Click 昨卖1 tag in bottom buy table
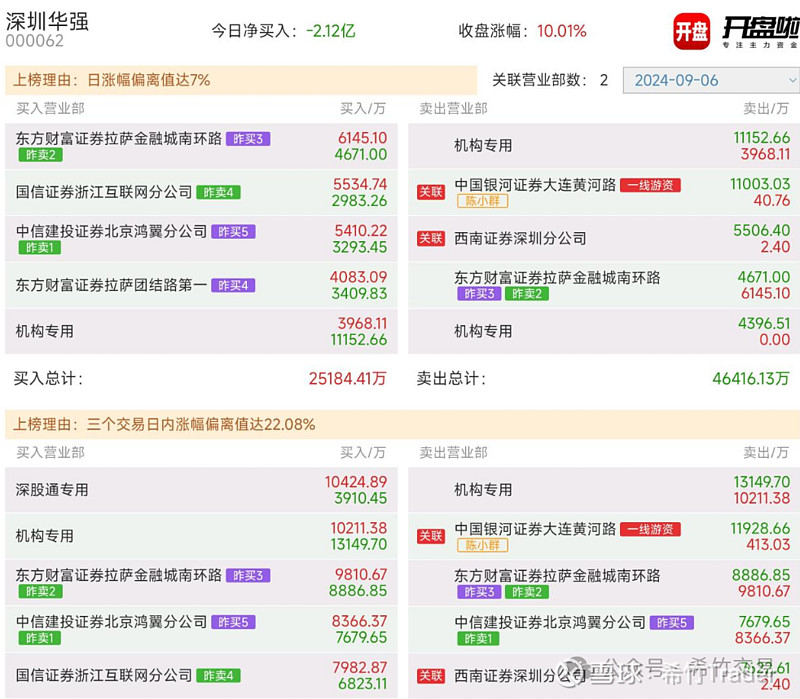 coord(40,638)
